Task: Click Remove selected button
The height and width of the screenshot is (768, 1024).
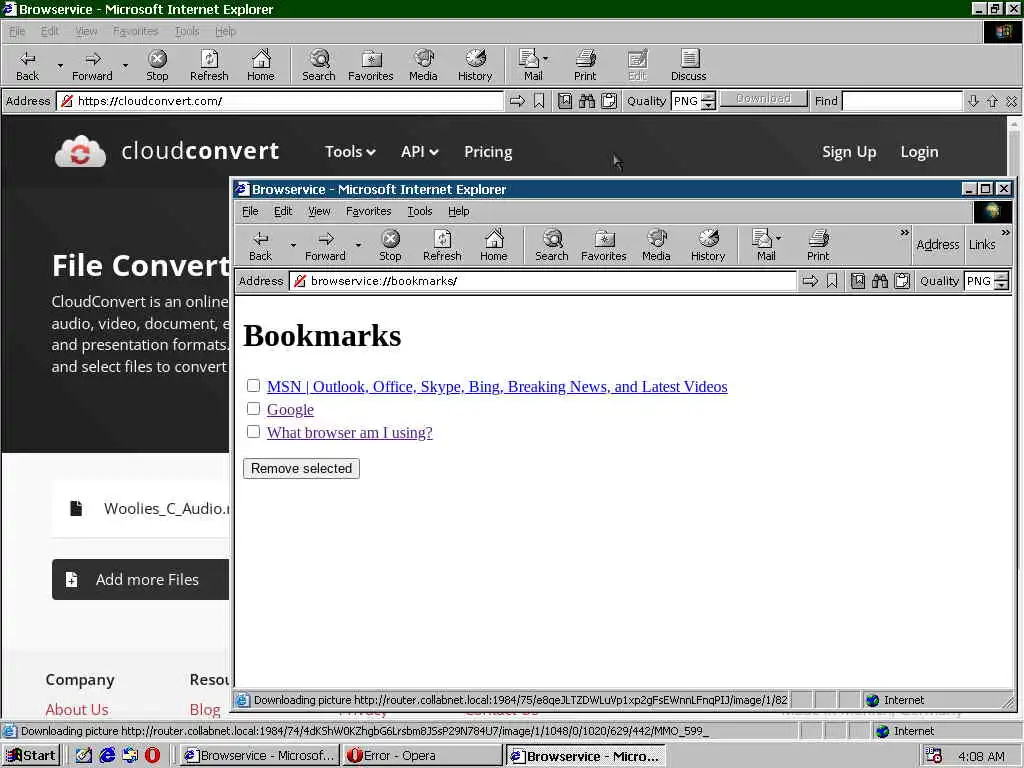Action: pyautogui.click(x=301, y=468)
